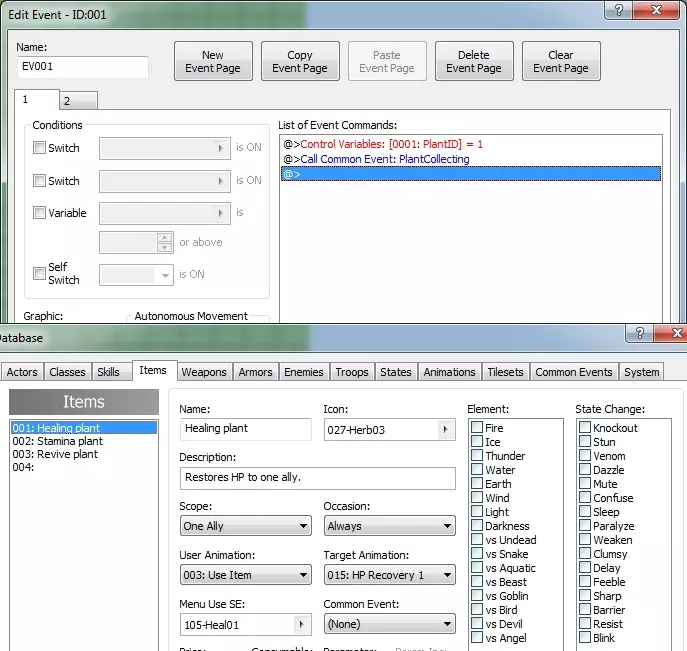Click the help button in Edit Event titlebar
The width and height of the screenshot is (687, 651).
pos(621,13)
